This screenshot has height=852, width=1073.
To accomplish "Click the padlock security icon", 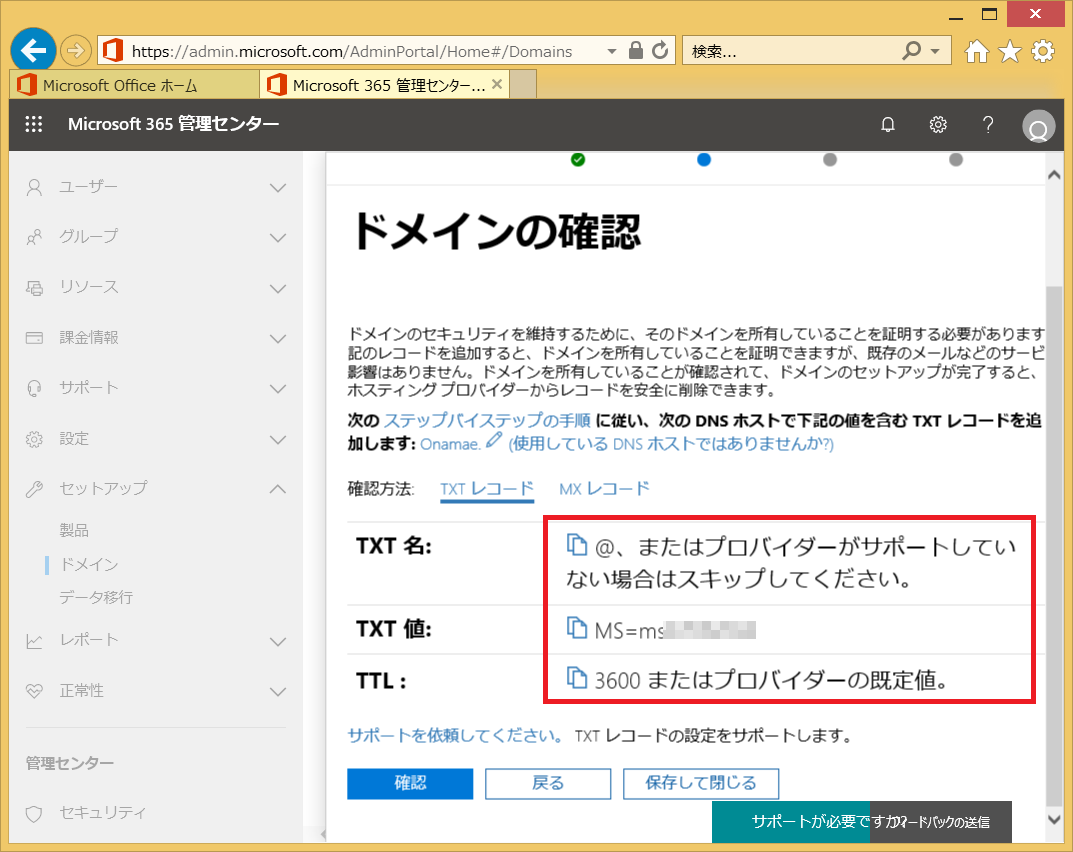I will point(636,51).
